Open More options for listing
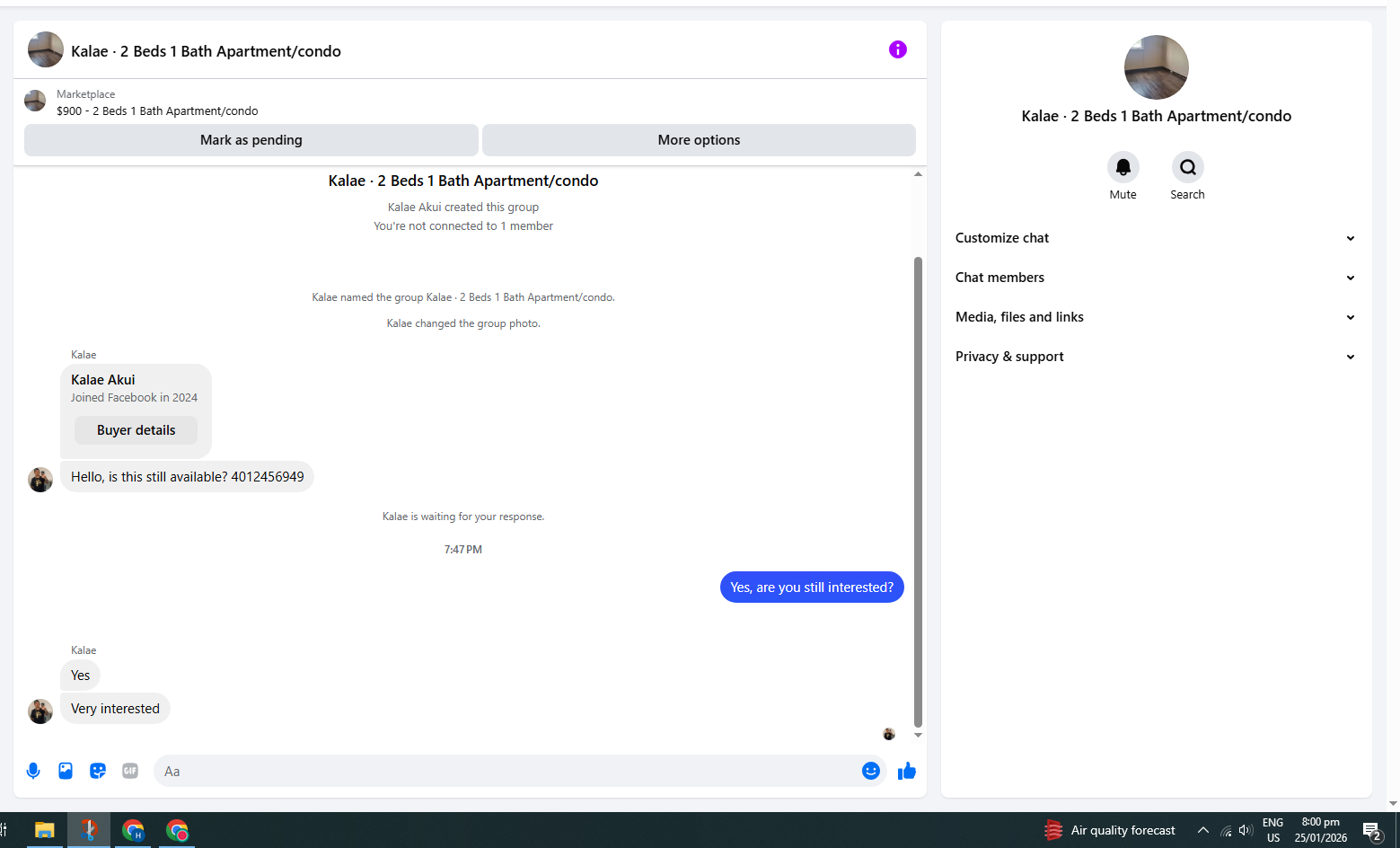1400x848 pixels. point(699,140)
